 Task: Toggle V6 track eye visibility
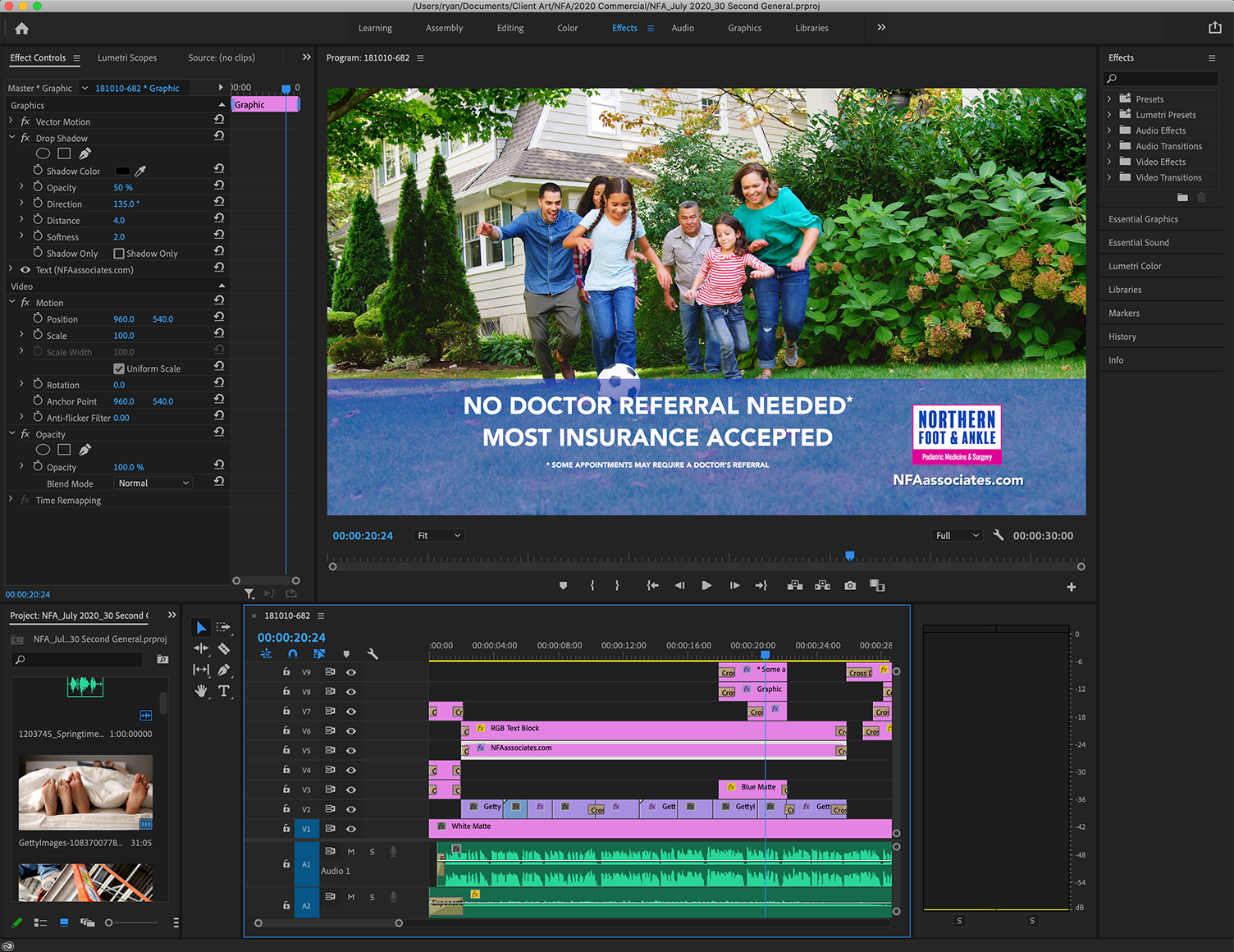351,731
